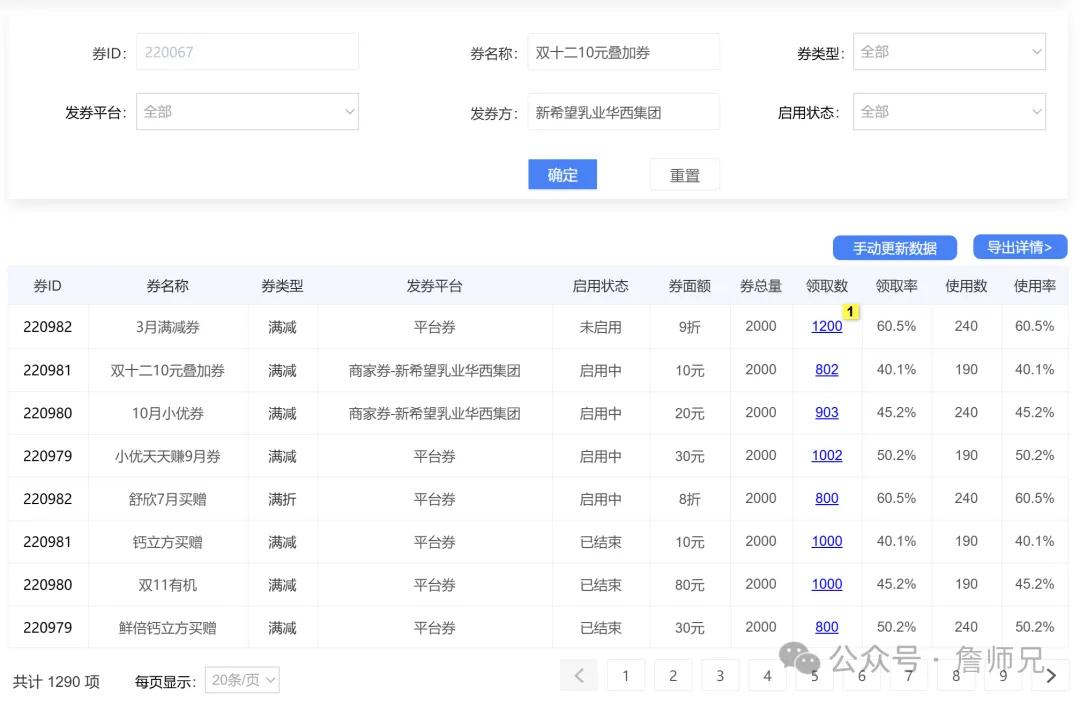This screenshot has width=1080, height=703.
Task: Jump to pagination page 9
Action: click(x=1002, y=675)
